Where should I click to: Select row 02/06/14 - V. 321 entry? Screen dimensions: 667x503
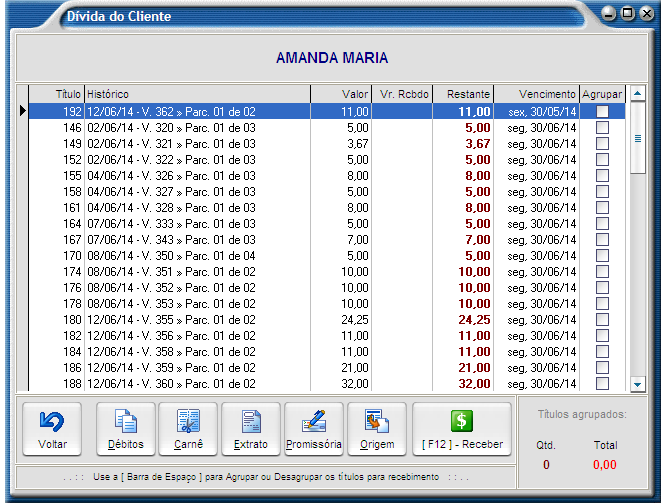(327, 143)
